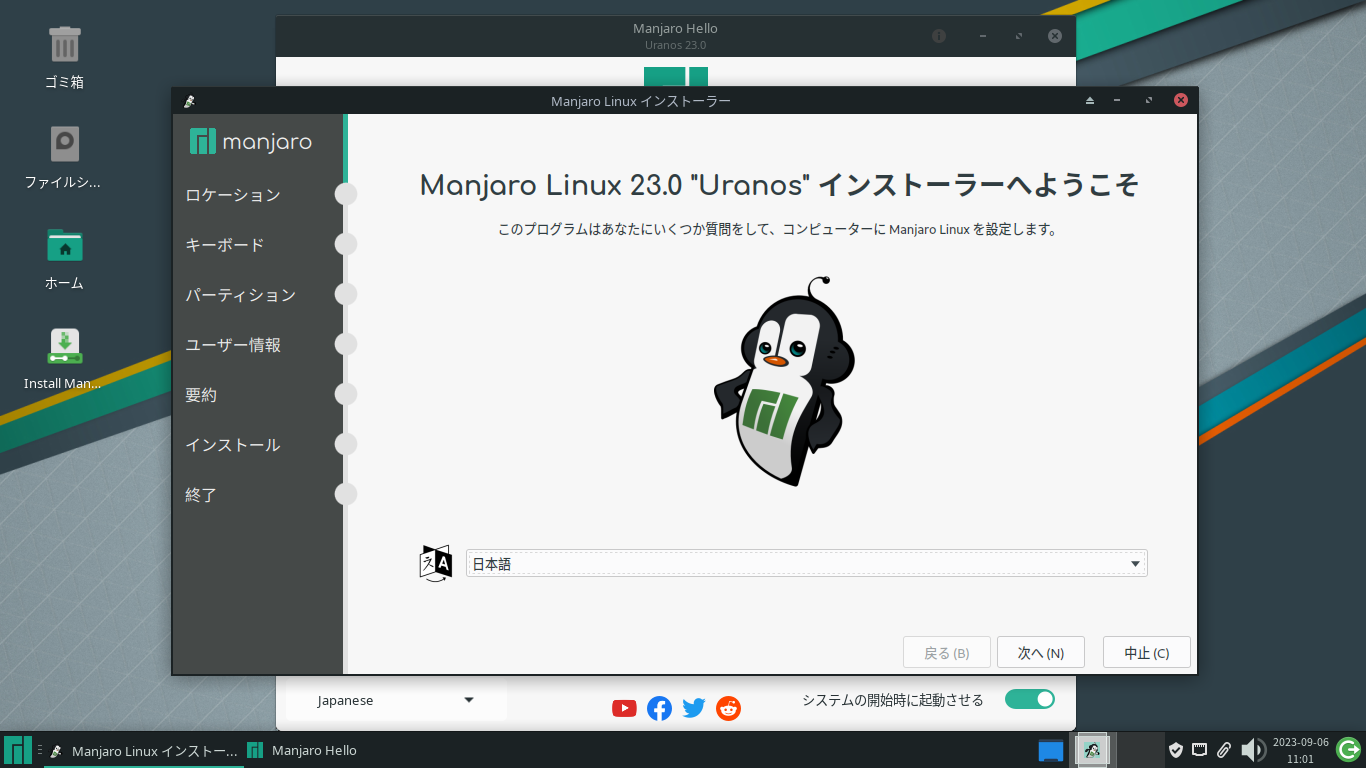Screen dimensions: 1366x768
Task: Click the 戻る (B) back button
Action: [x=947, y=652]
